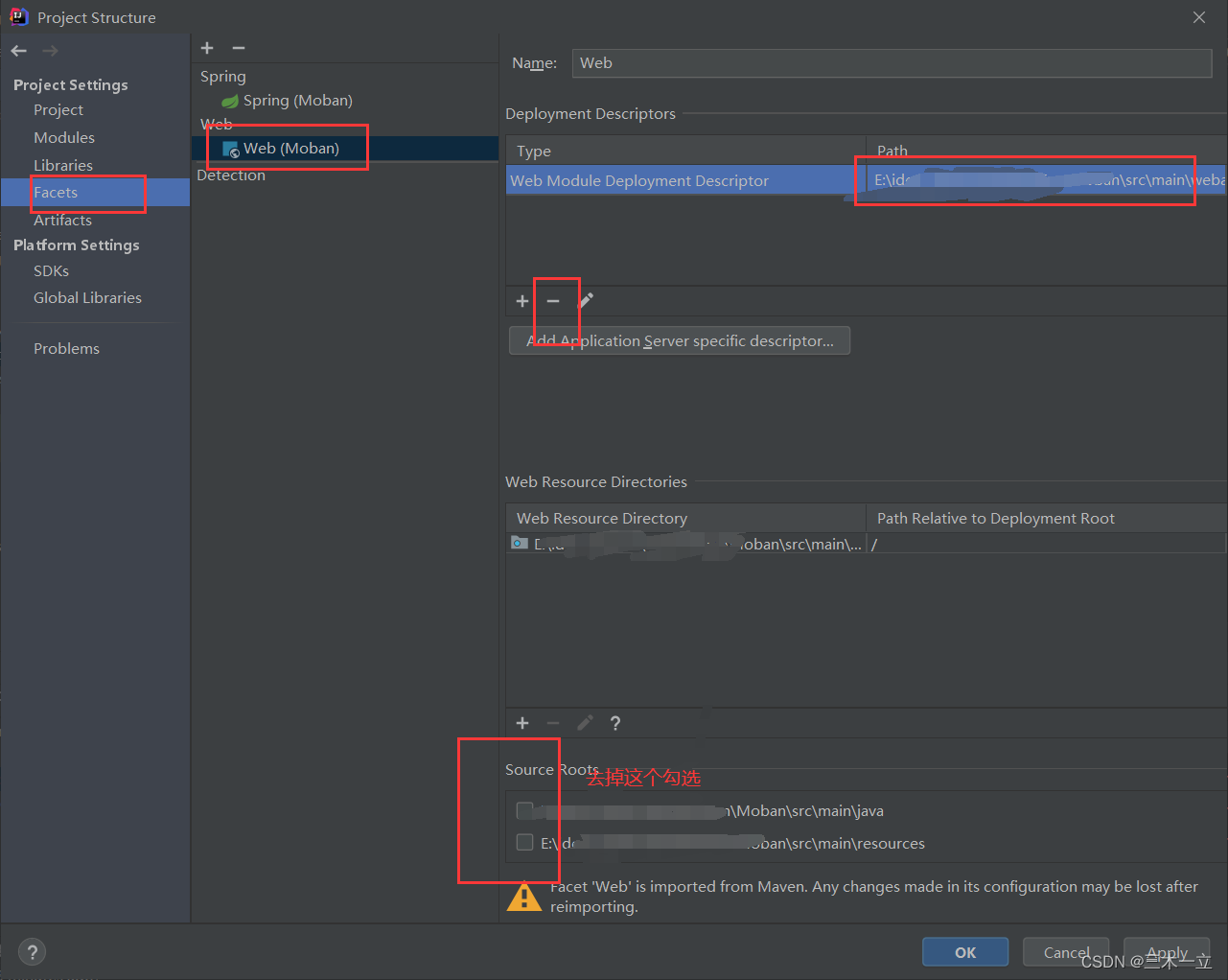The width and height of the screenshot is (1228, 980).
Task: Open Global Libraries settings
Action: coord(87,298)
